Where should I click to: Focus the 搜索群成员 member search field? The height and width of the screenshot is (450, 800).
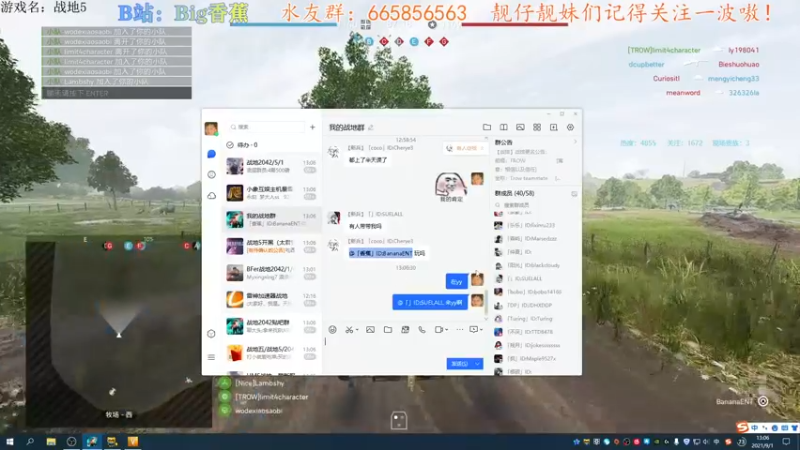[x=533, y=205]
